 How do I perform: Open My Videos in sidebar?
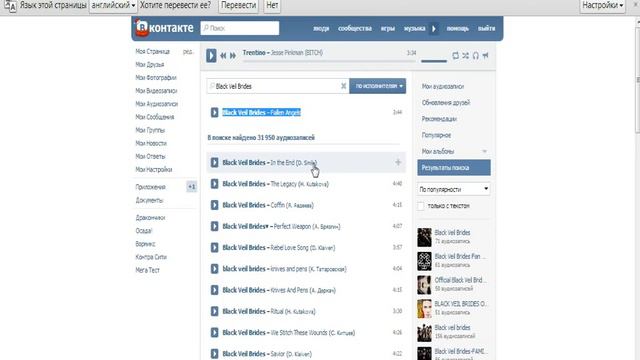pos(156,91)
